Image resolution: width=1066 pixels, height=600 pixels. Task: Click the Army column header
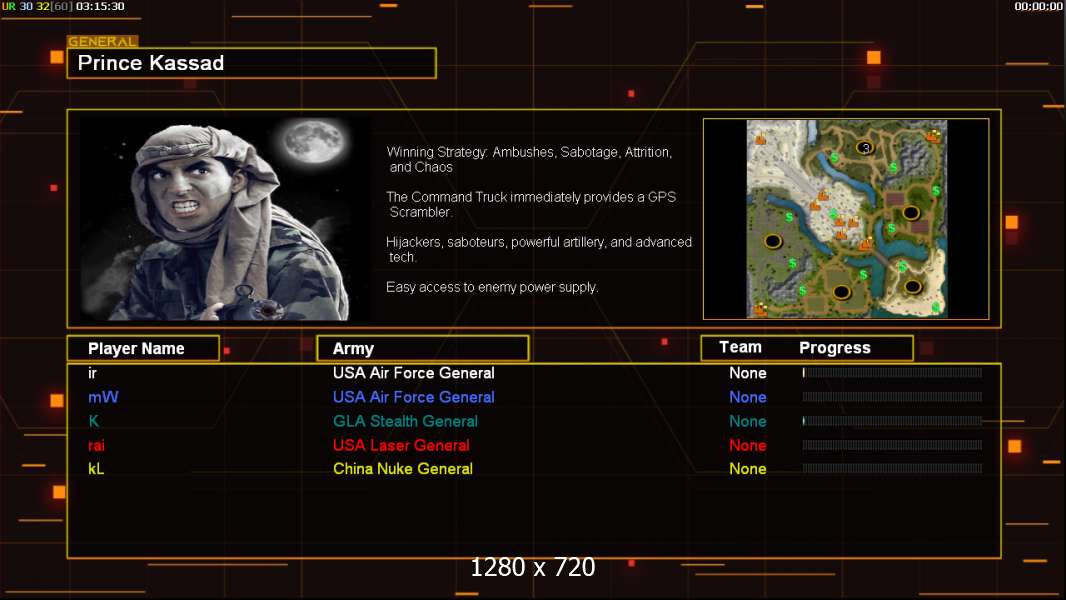point(423,349)
